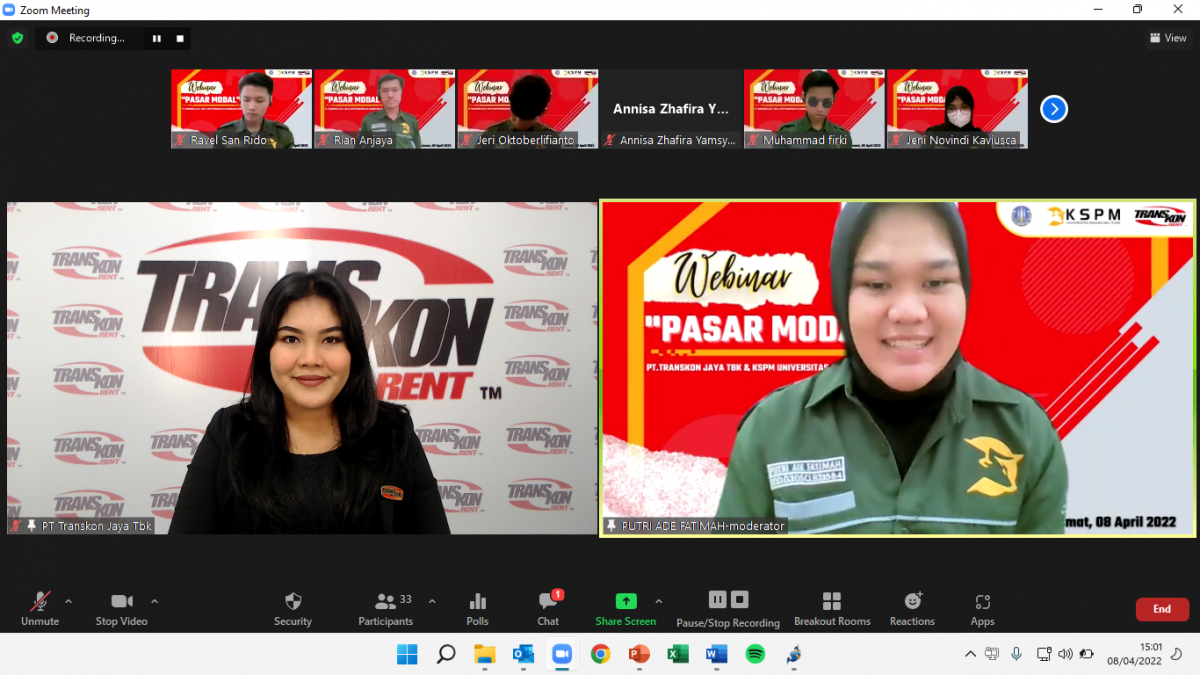The image size is (1200, 675).
Task: Open video options arrow beside Stop Video
Action: pos(154,601)
